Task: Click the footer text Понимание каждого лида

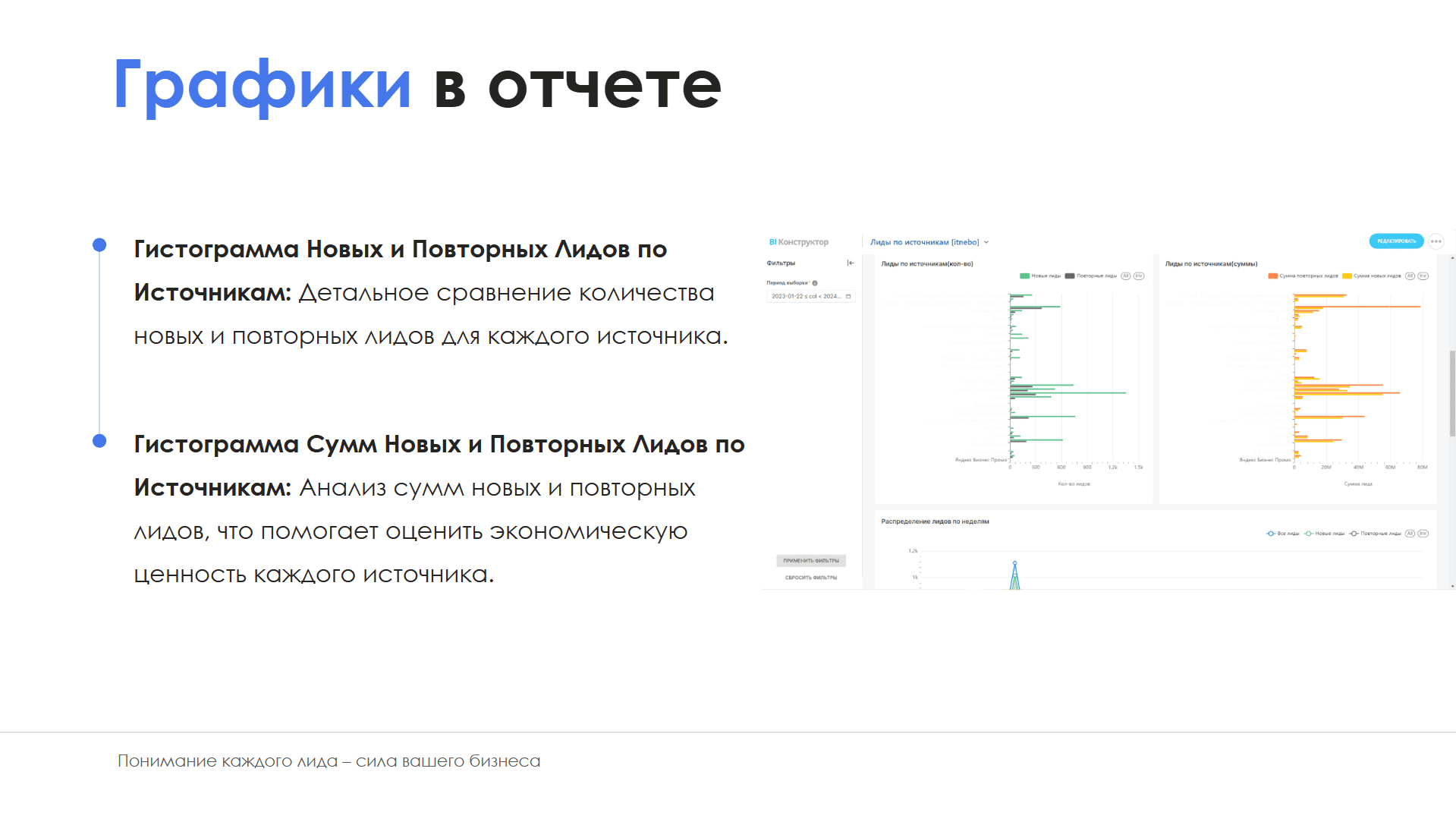Action: [329, 761]
